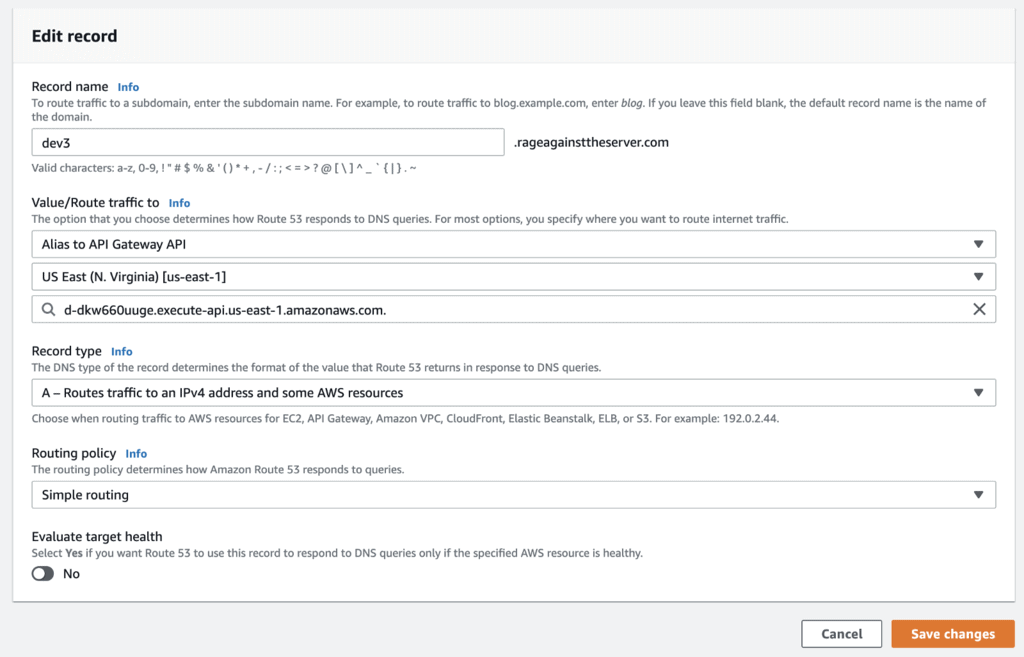Click into the dev3 record name field
Viewport: 1024px width, 657px height.
click(x=267, y=142)
